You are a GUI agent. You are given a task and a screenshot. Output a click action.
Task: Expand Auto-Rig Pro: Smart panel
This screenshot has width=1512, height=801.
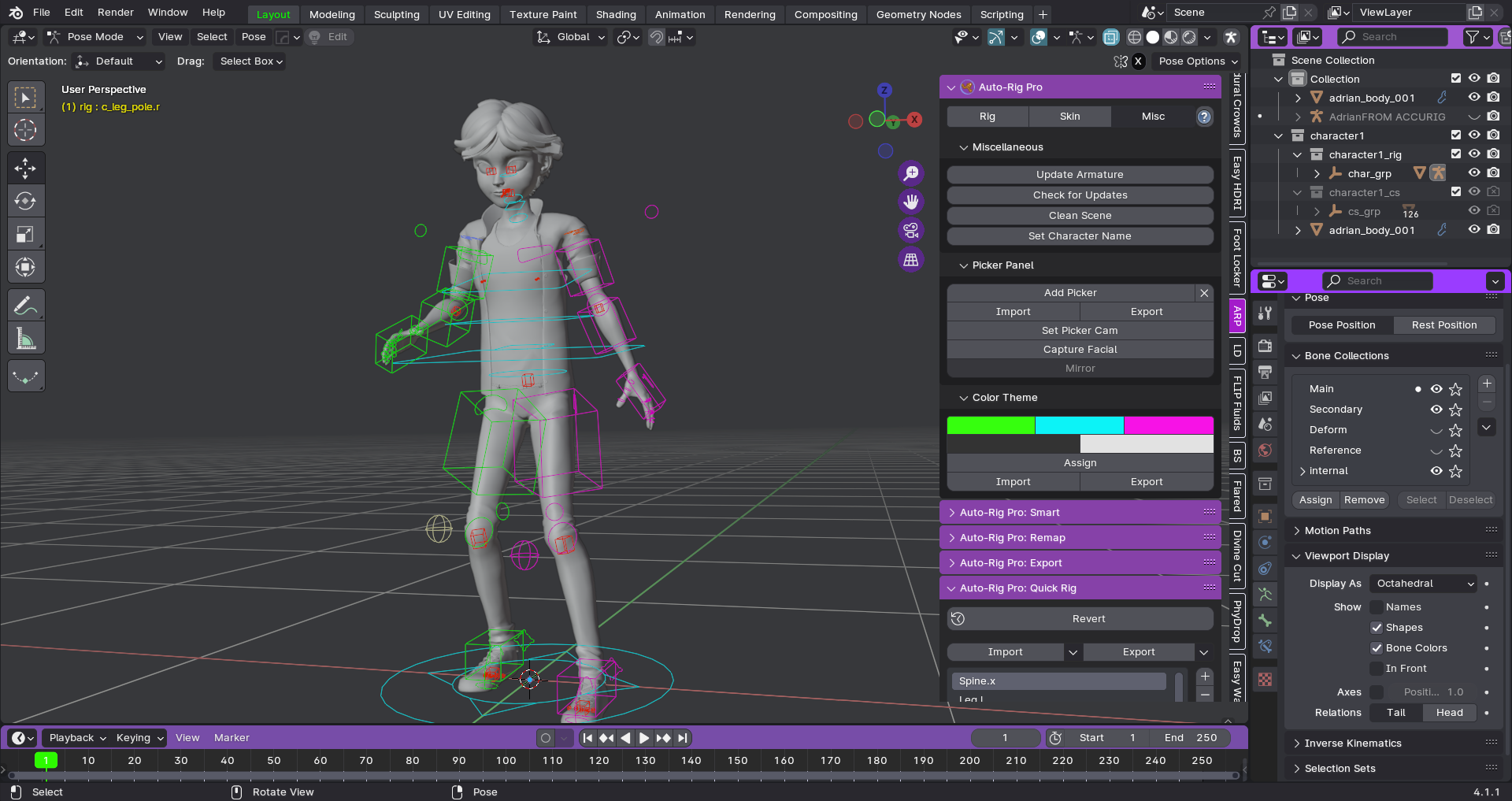tap(1080, 513)
